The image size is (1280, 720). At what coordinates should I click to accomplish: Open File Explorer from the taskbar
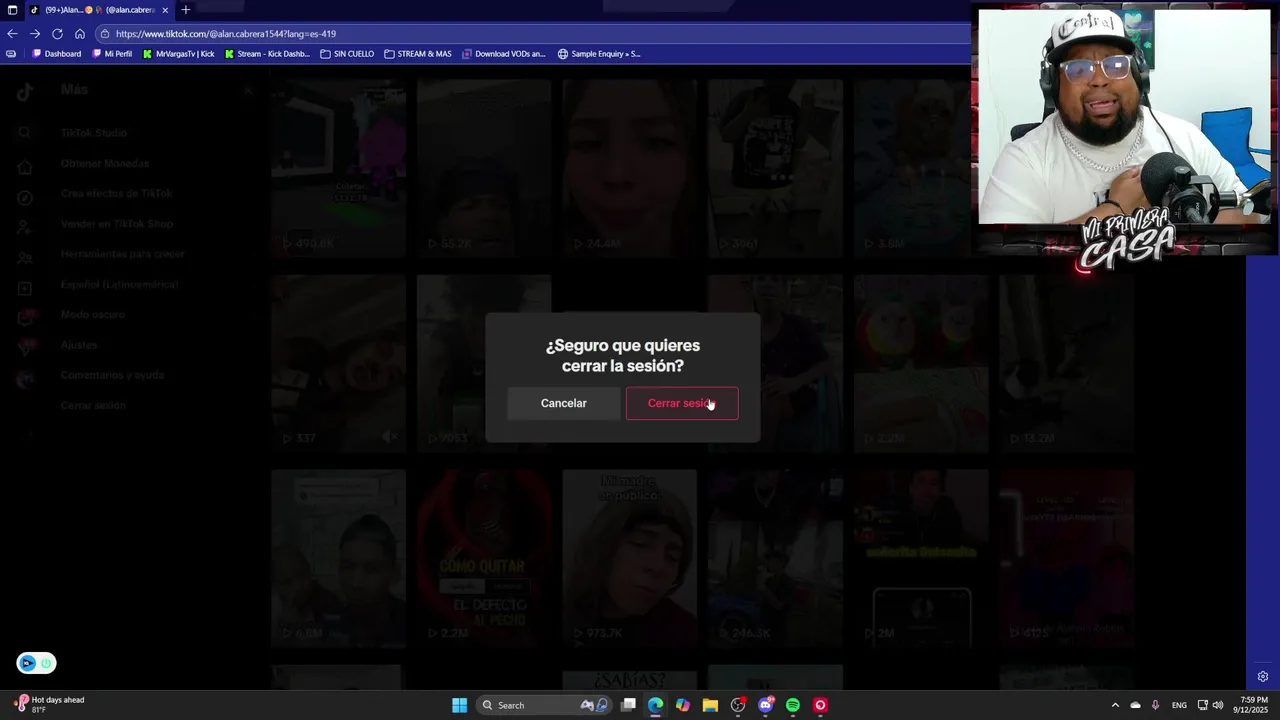(x=710, y=705)
